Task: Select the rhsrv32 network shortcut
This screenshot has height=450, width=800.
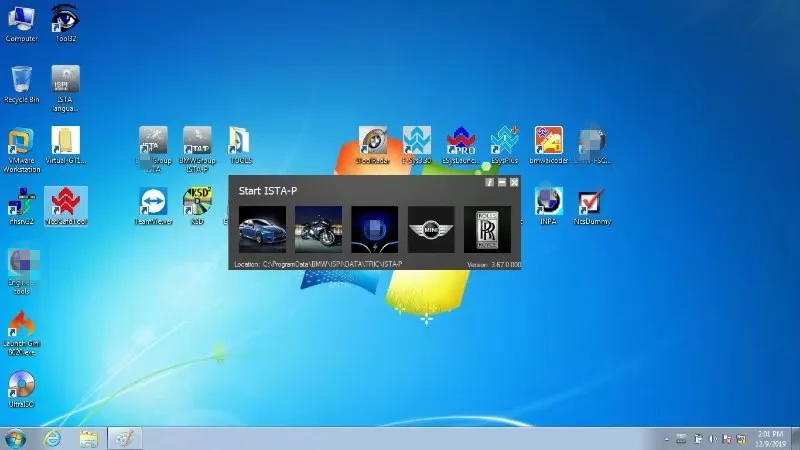Action: click(21, 207)
